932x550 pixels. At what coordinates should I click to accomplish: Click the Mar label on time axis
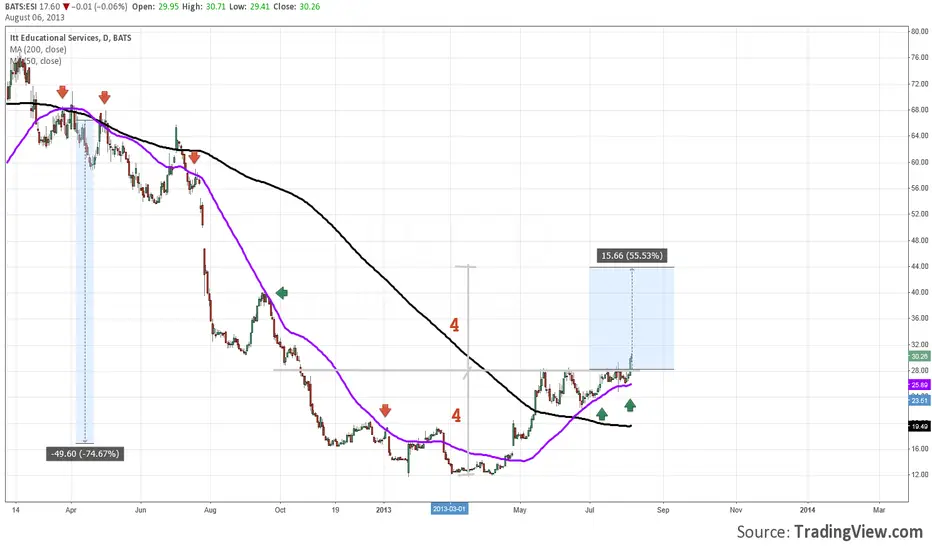879,510
